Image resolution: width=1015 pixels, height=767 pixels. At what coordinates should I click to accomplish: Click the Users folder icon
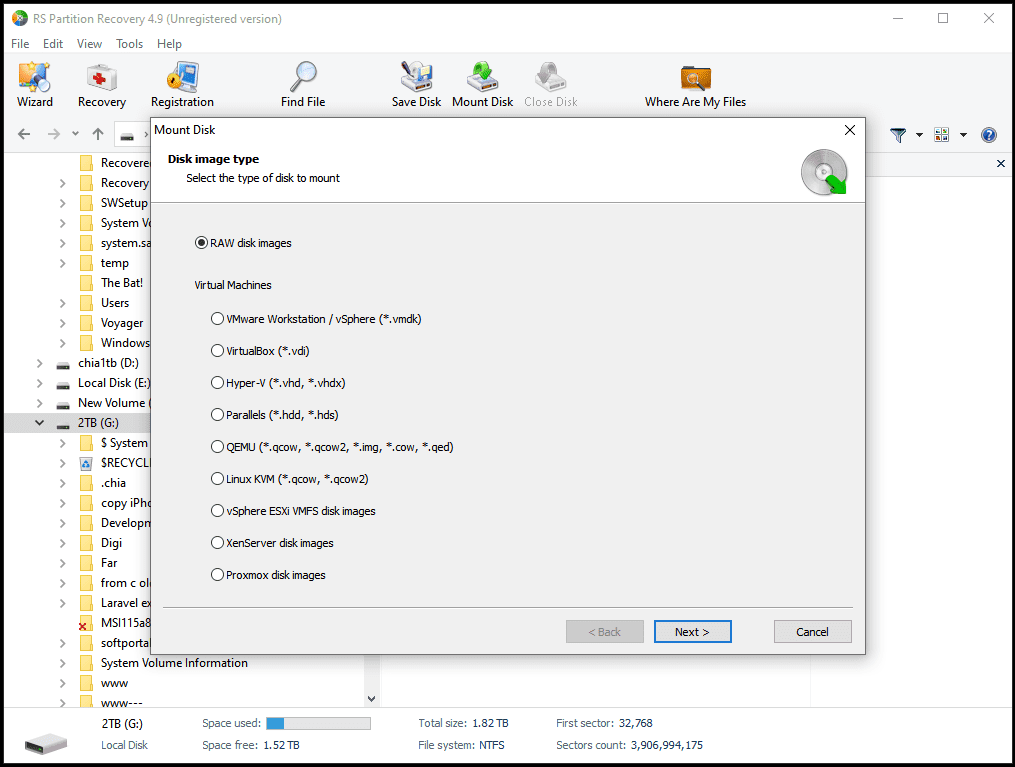85,303
